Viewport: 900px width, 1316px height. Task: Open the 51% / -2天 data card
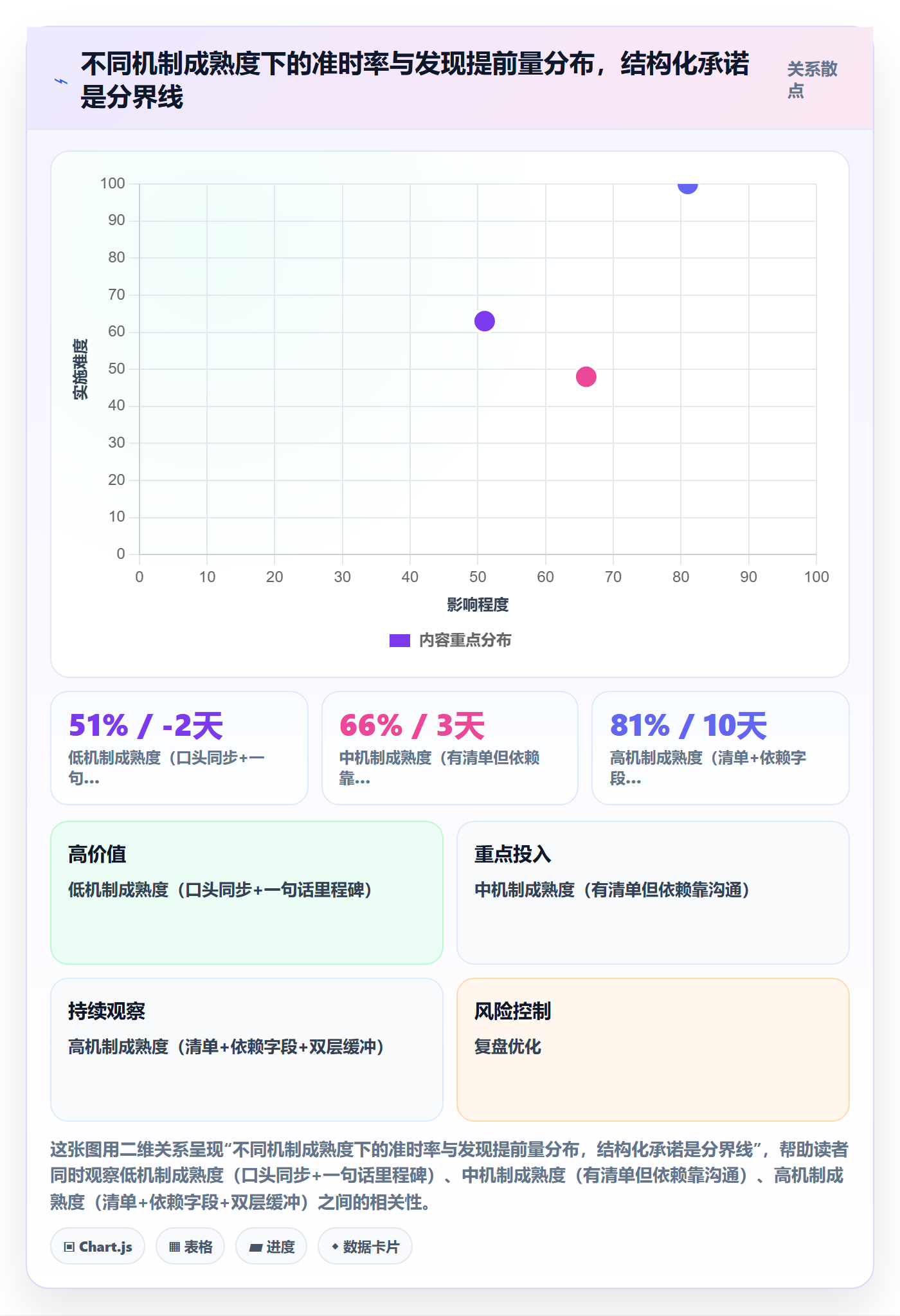pos(179,748)
